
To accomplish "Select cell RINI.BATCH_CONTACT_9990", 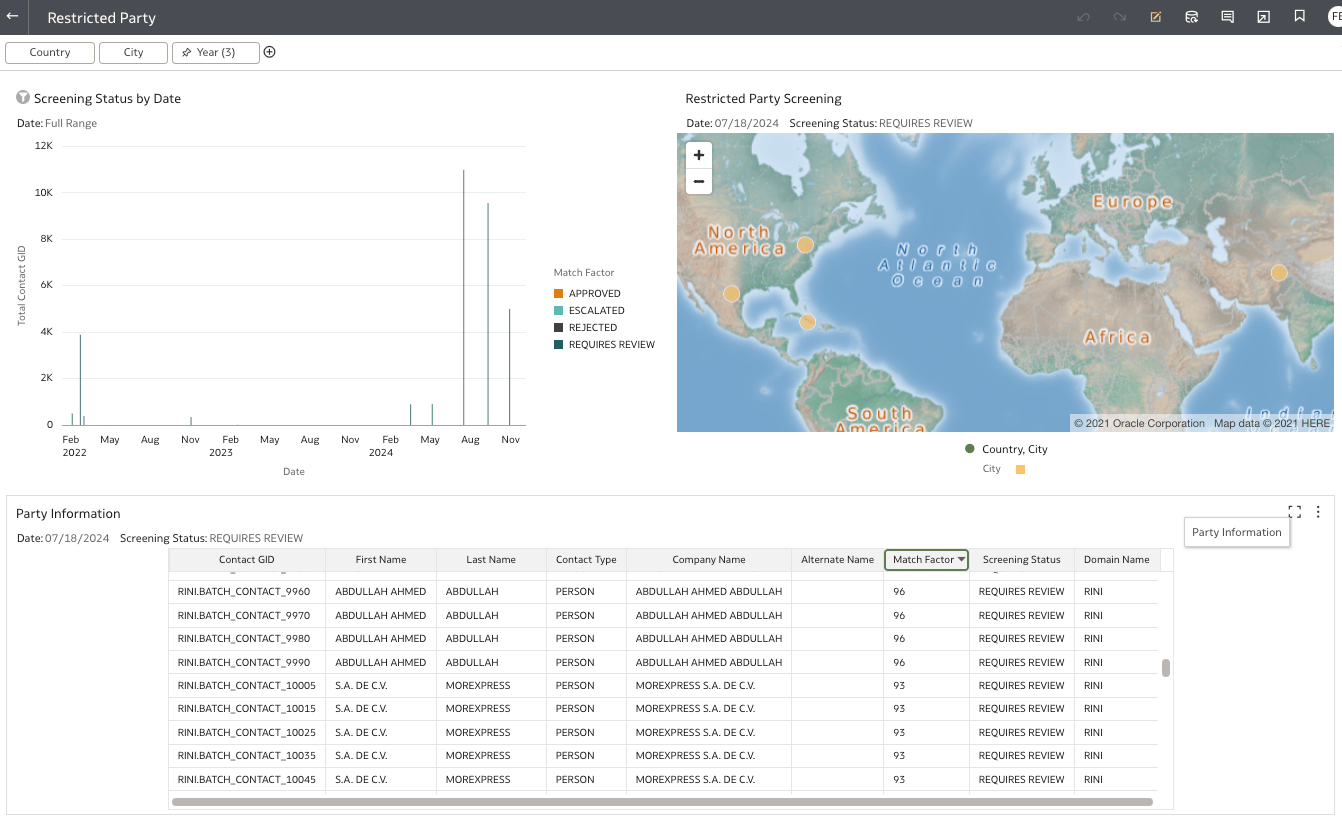I will (x=246, y=662).
